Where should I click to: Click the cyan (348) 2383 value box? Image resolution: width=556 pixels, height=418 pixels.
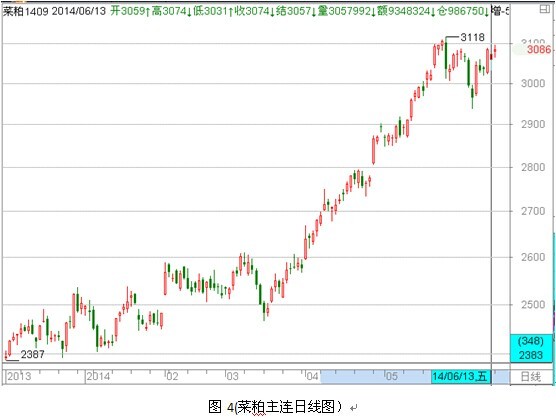pos(531,348)
